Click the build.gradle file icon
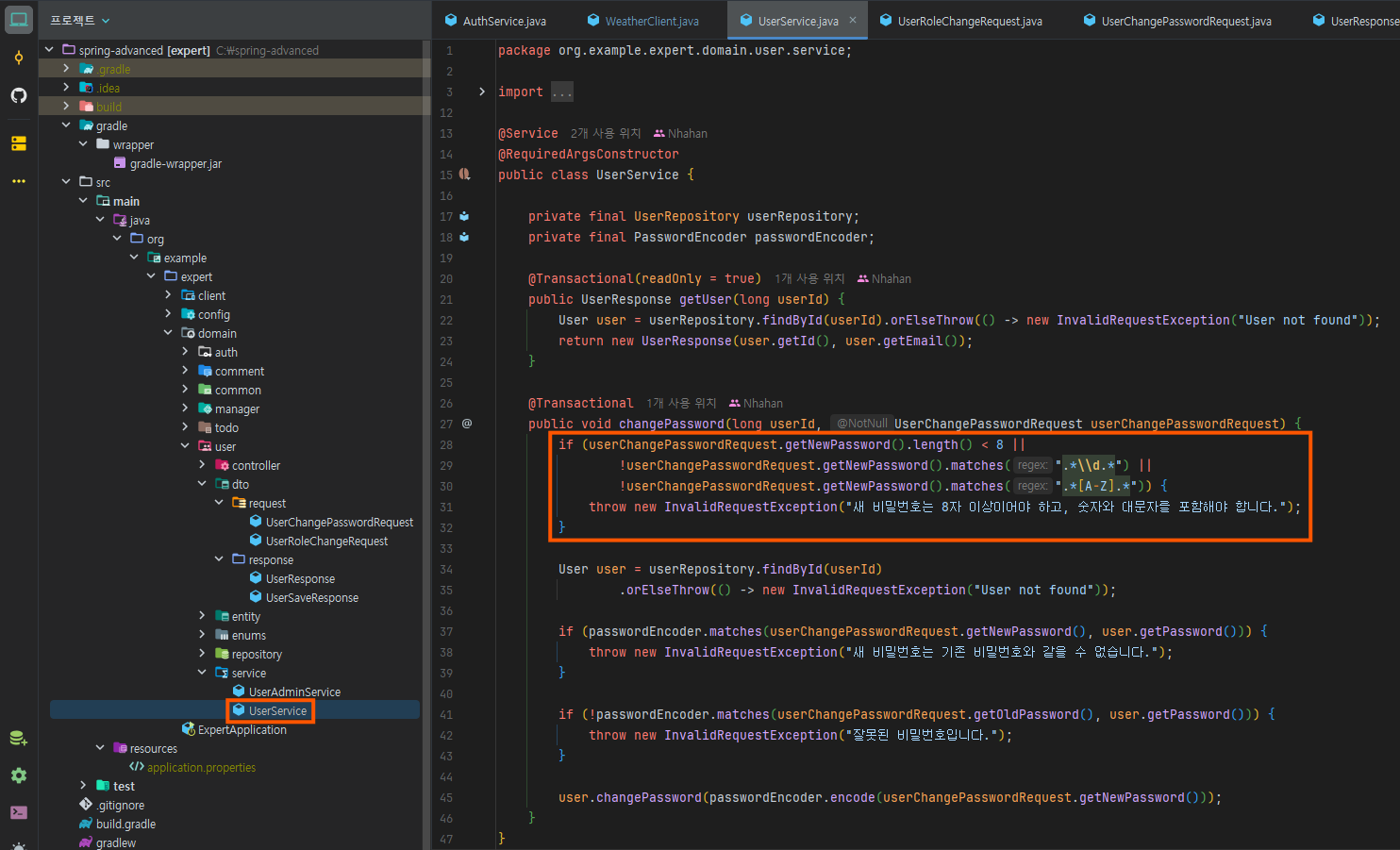The height and width of the screenshot is (850, 1400). [86, 824]
